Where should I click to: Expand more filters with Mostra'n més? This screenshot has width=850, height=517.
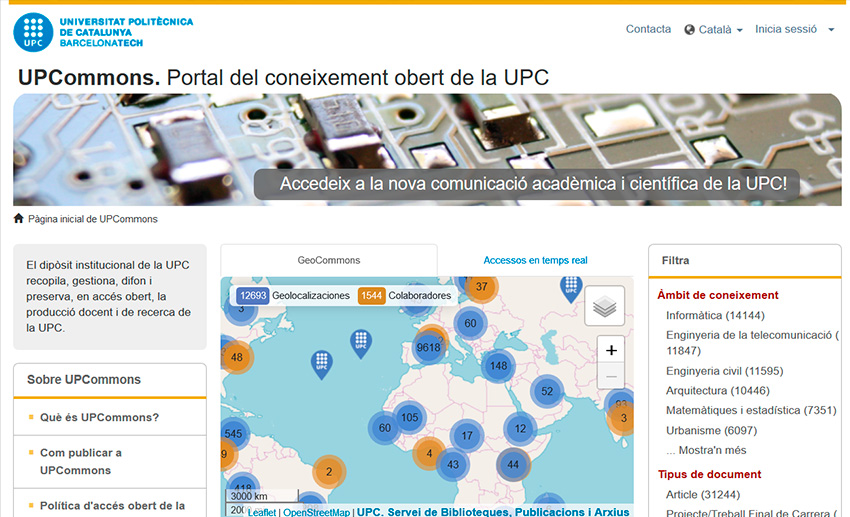[x=706, y=450]
